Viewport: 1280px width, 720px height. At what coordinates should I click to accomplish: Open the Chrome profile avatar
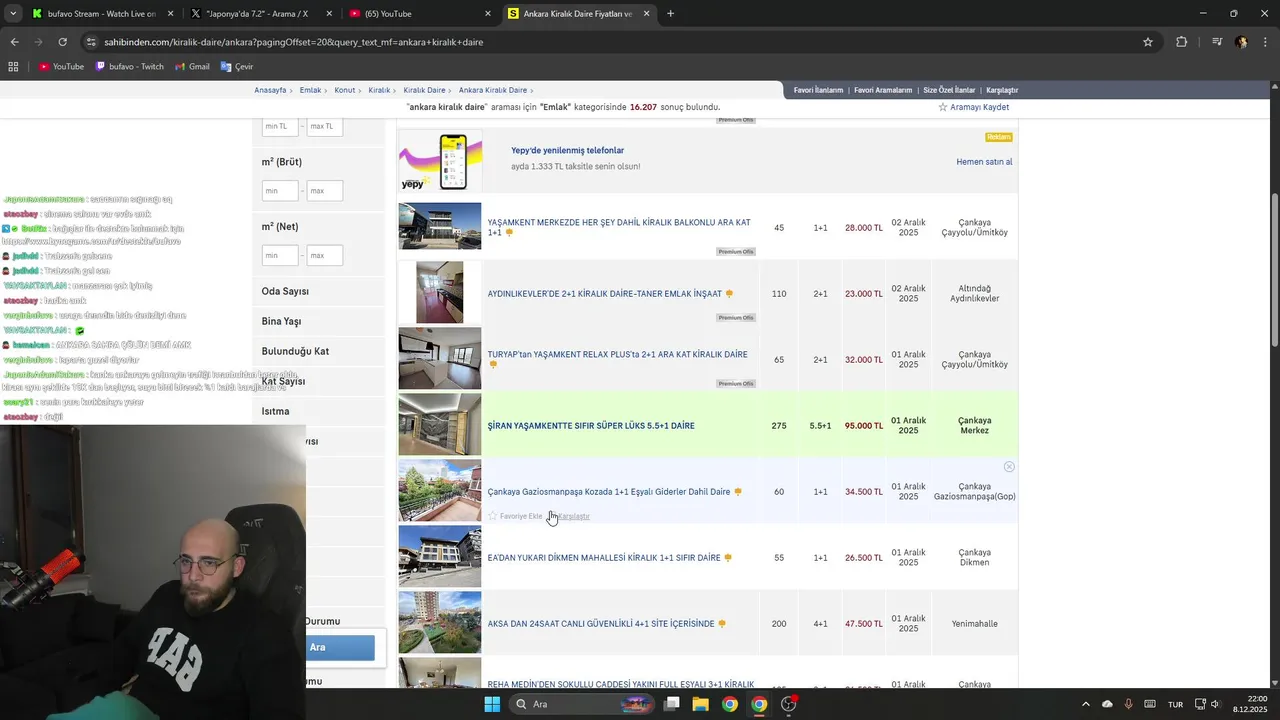[1241, 42]
